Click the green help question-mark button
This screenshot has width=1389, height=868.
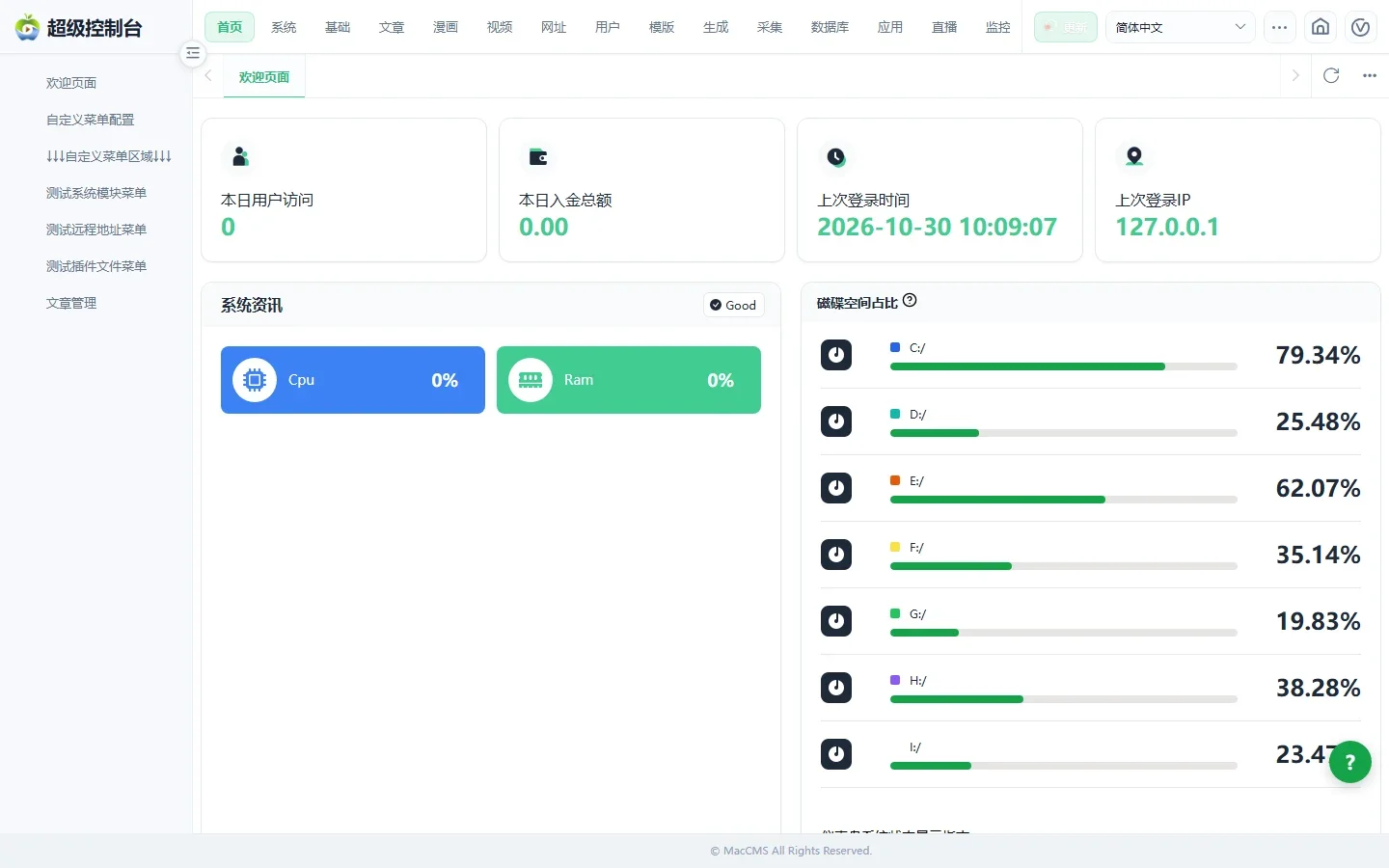click(x=1349, y=762)
